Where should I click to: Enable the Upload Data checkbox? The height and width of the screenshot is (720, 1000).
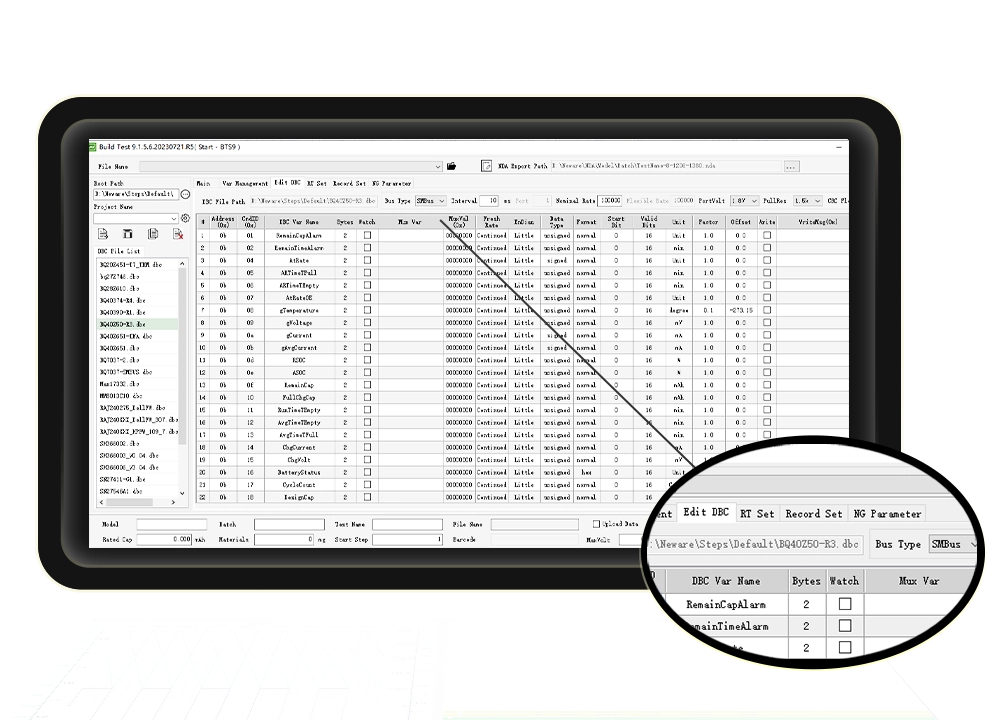[596, 524]
